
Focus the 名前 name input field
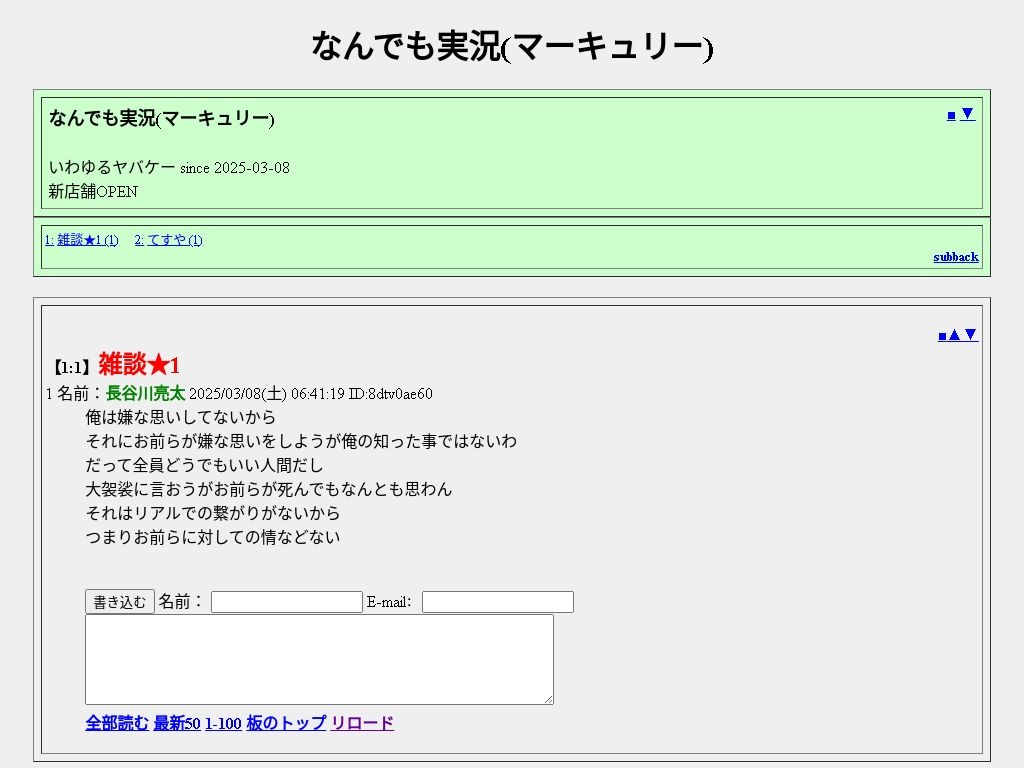tap(286, 602)
